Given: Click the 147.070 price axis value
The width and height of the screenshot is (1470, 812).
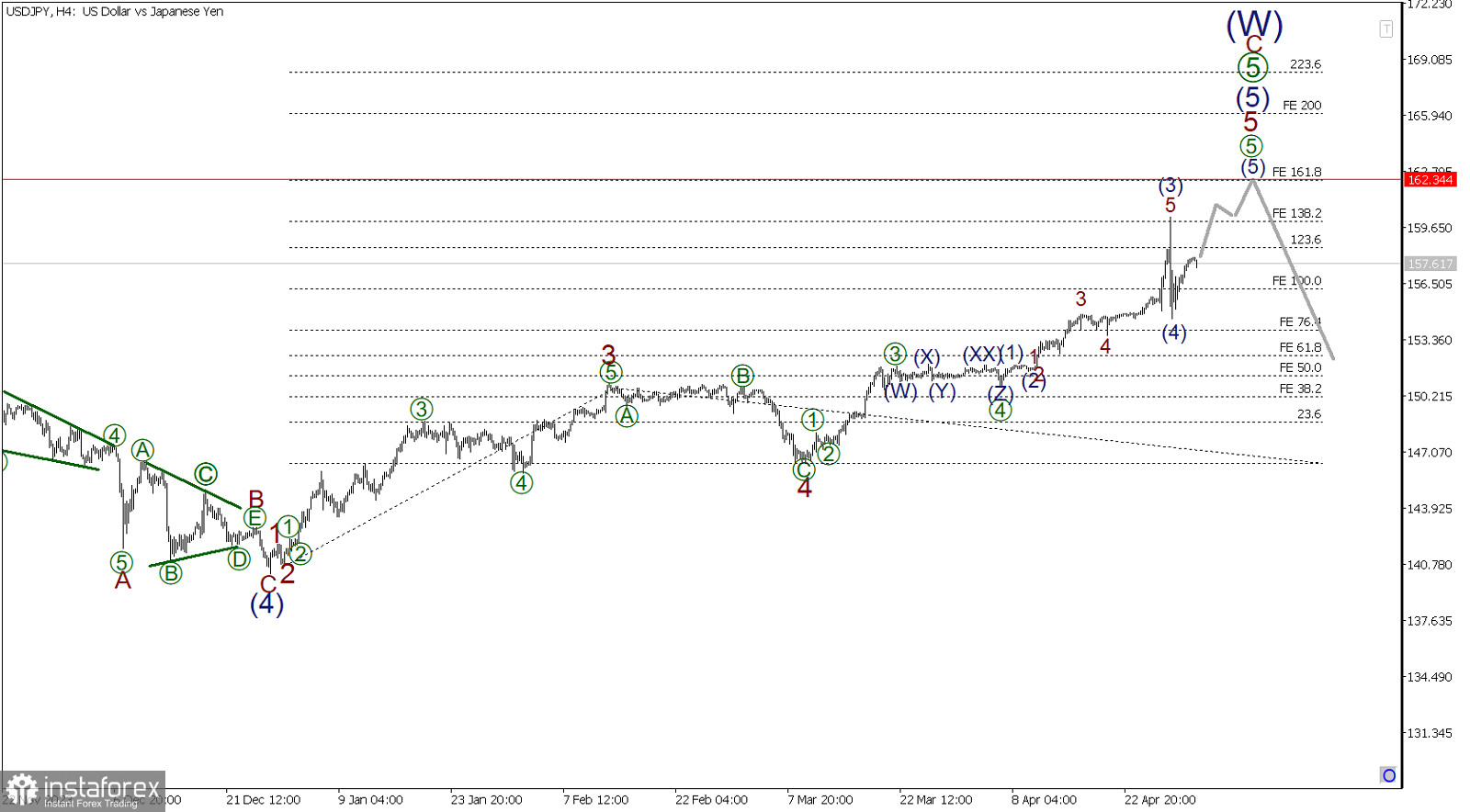Looking at the screenshot, I should pyautogui.click(x=1430, y=452).
